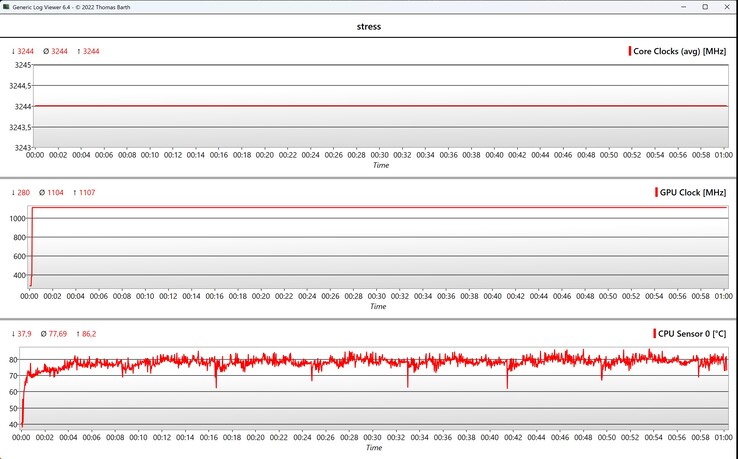This screenshot has width=738, height=459.
Task: Click the GPU Clock red legend marker
Action: point(655,192)
